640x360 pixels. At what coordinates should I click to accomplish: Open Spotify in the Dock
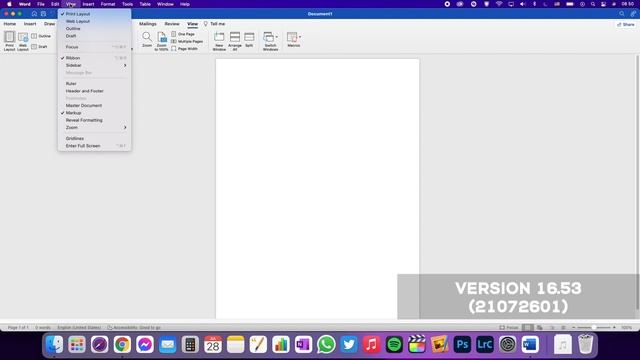[x=394, y=344]
